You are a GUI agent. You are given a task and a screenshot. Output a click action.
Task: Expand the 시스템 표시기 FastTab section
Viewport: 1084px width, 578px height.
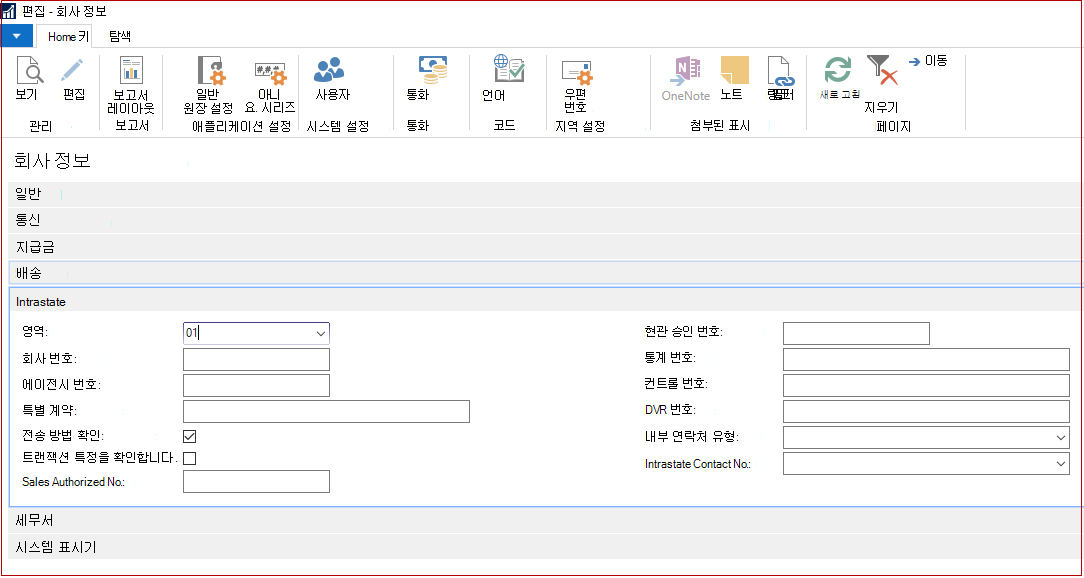pyautogui.click(x=546, y=547)
